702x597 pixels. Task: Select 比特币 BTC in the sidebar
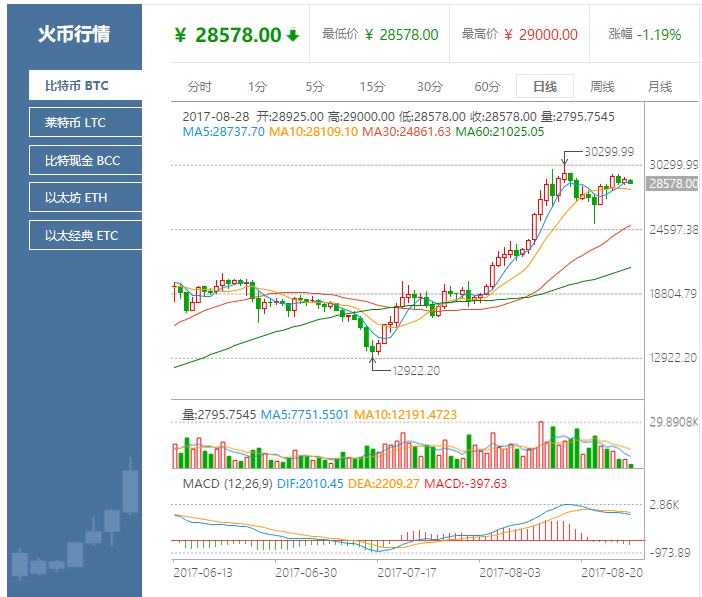point(86,85)
